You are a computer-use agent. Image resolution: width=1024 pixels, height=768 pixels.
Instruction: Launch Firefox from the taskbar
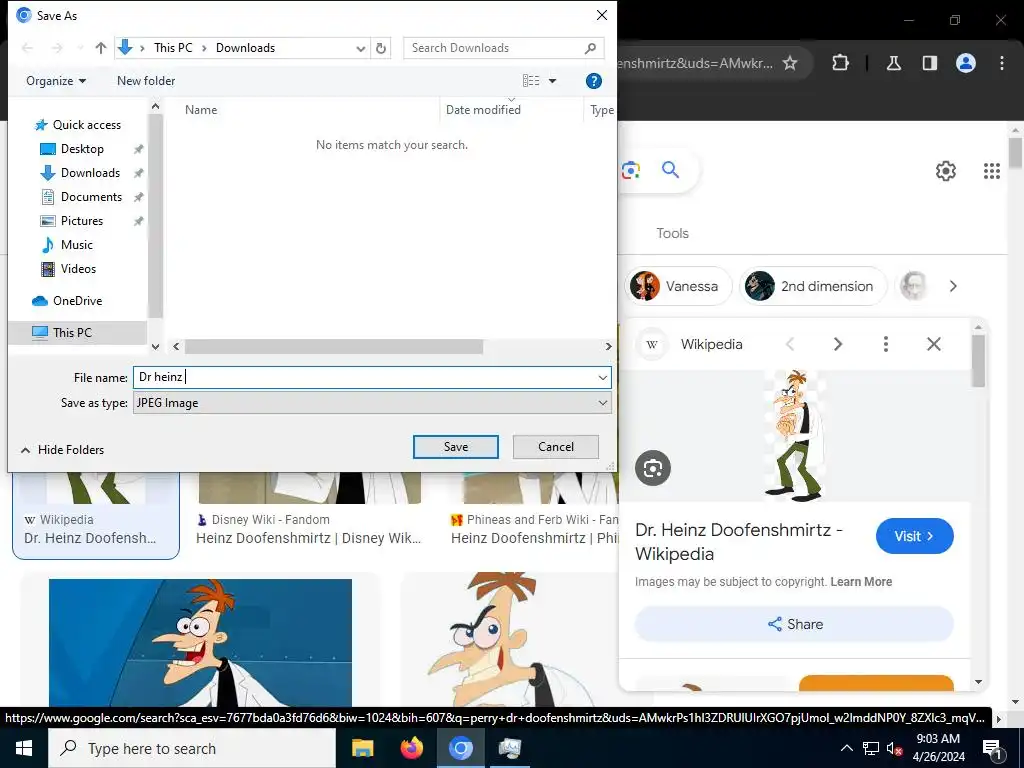tap(411, 748)
